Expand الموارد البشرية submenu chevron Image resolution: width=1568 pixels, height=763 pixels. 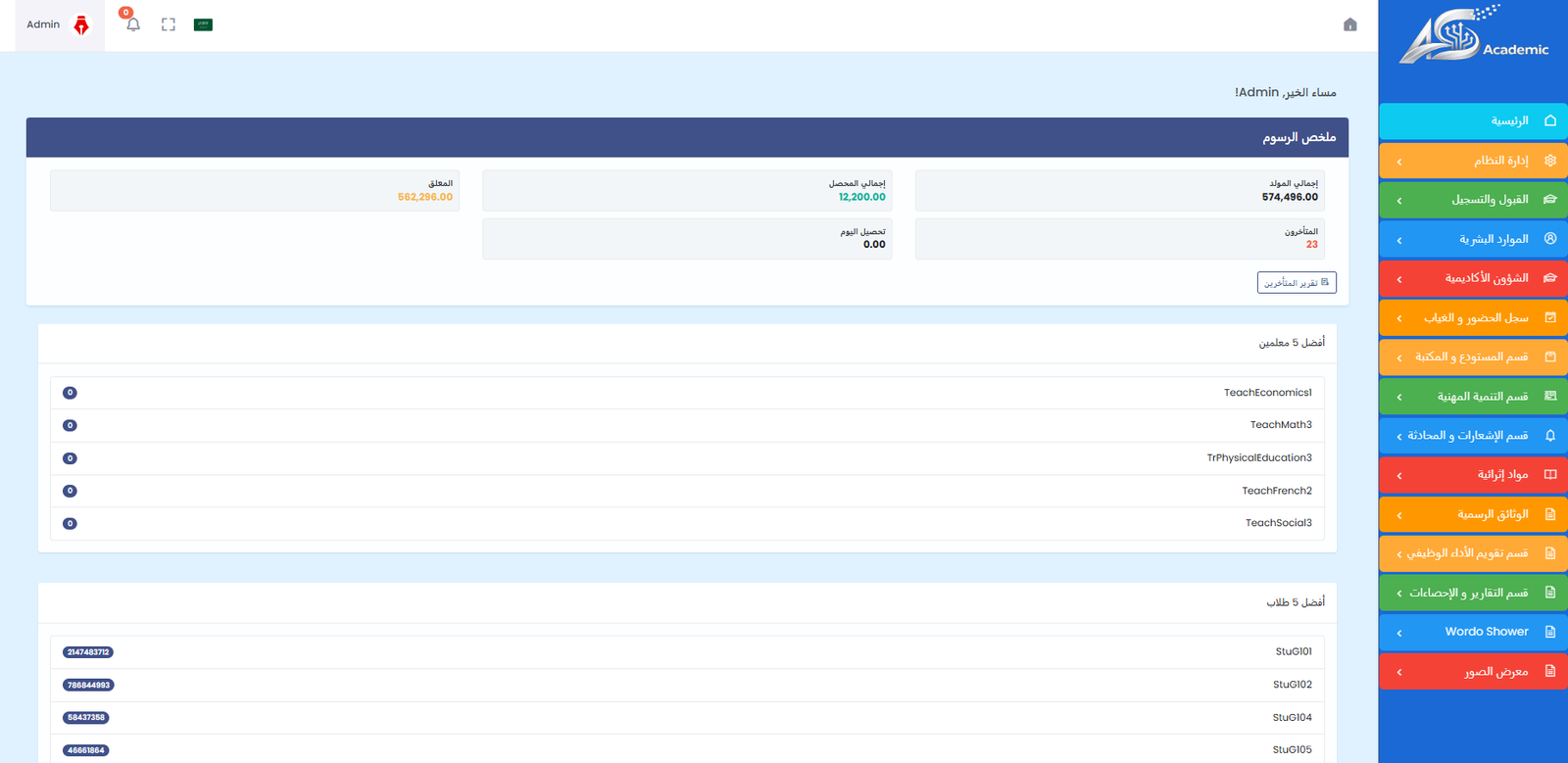[1399, 240]
